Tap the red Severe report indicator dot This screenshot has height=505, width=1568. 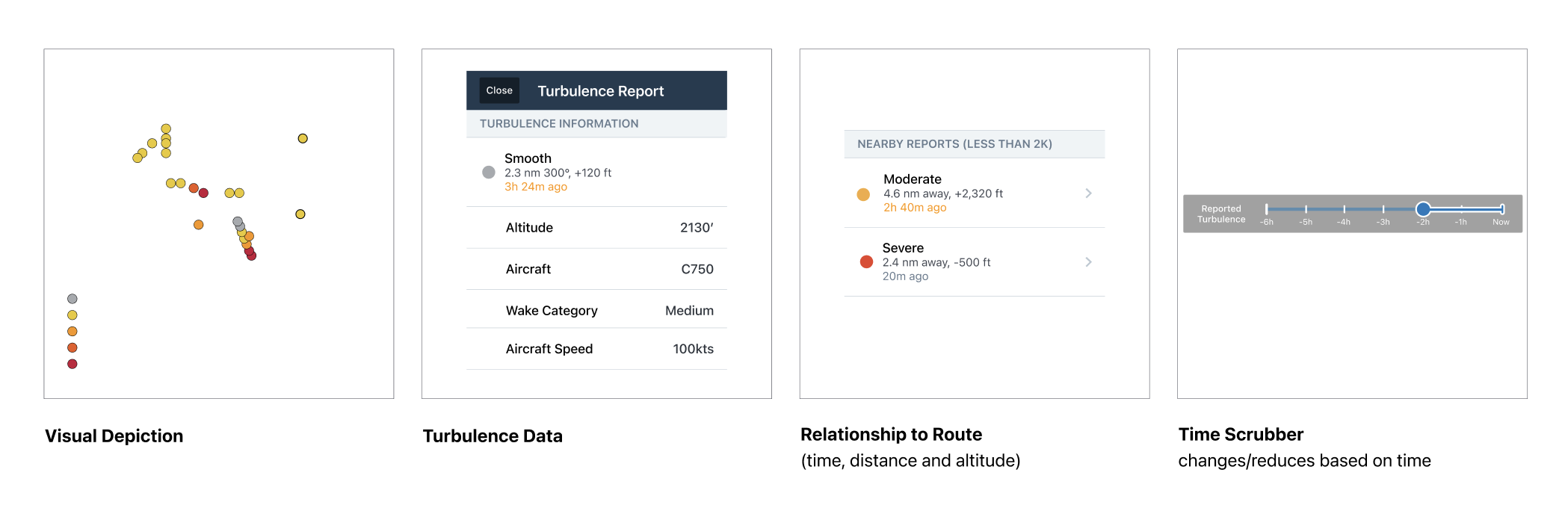click(866, 262)
